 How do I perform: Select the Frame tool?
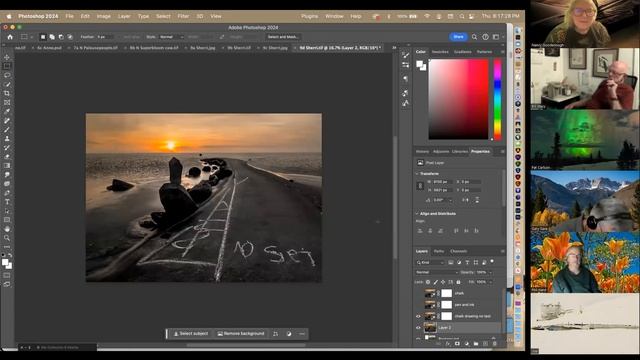point(7,102)
